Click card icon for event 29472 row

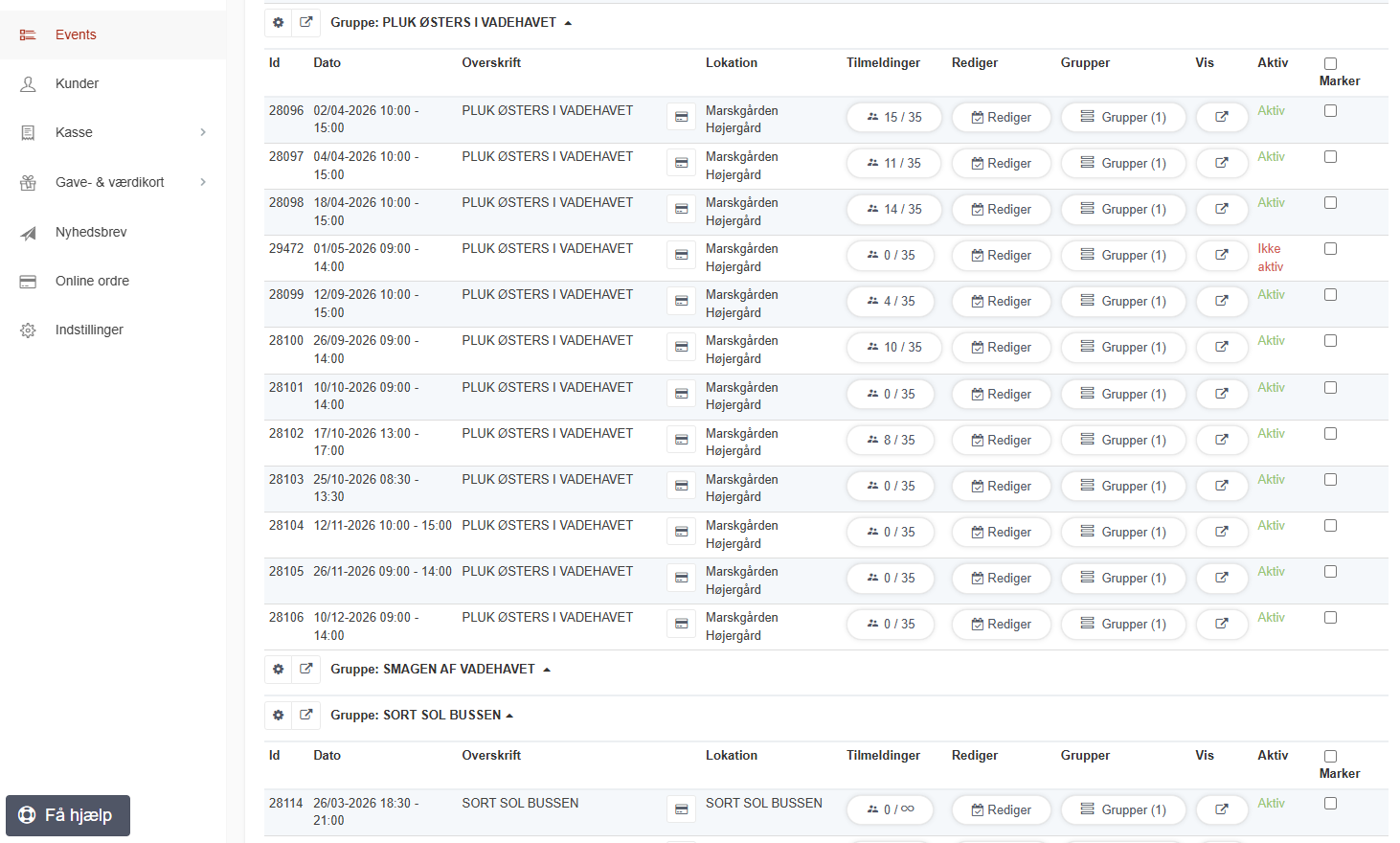tap(681, 255)
